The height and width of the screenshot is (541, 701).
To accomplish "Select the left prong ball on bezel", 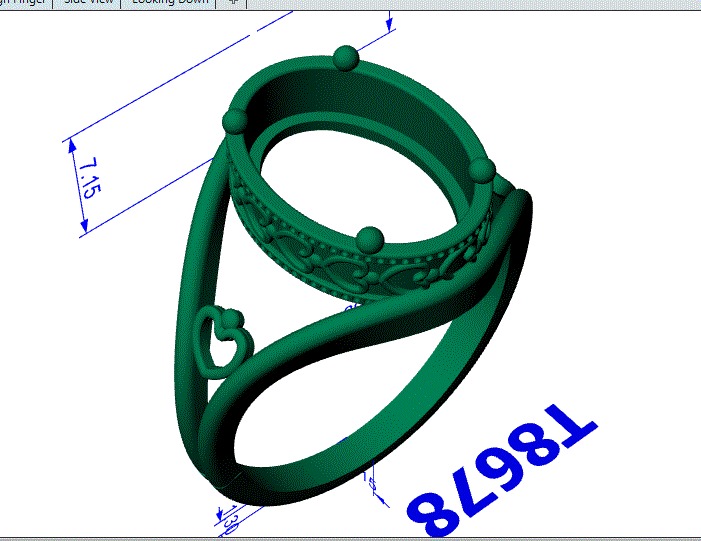I will [x=236, y=123].
